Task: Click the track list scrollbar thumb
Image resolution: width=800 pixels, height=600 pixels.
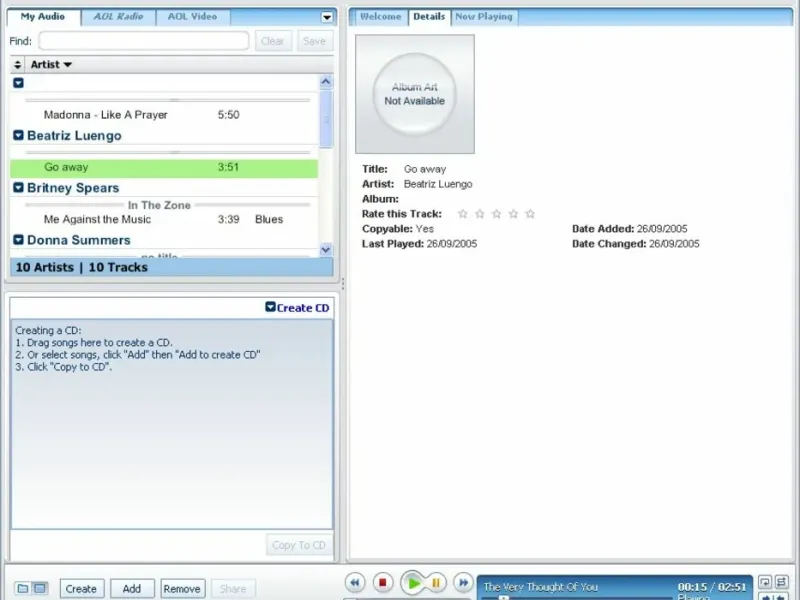Action: pyautogui.click(x=326, y=119)
